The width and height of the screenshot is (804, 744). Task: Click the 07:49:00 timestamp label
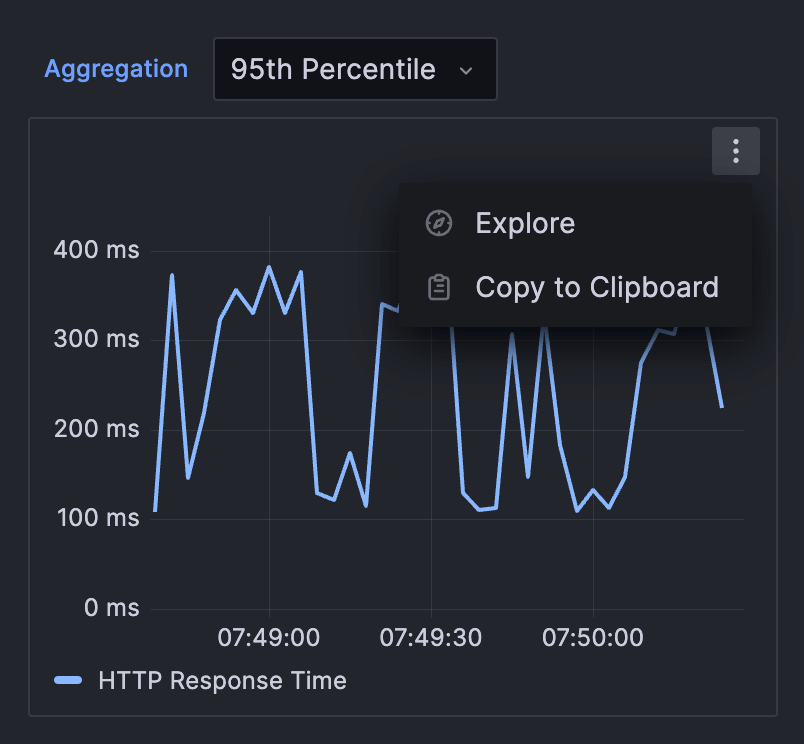[268, 638]
